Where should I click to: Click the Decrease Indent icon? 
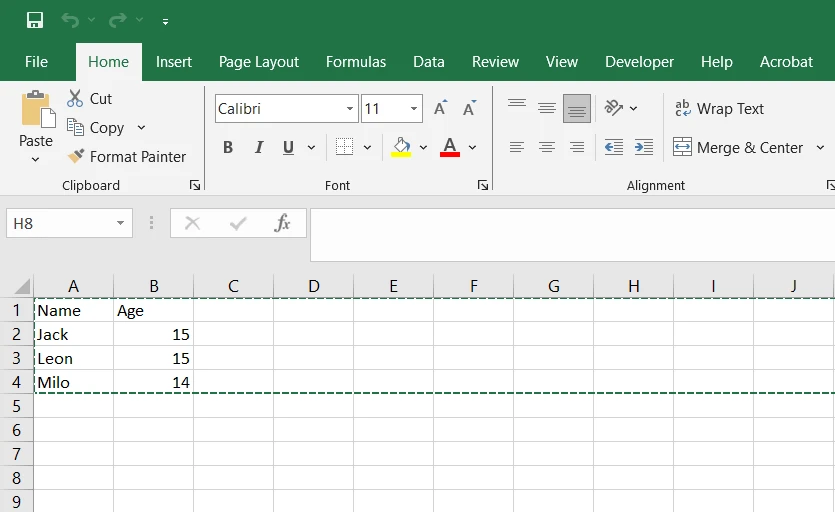click(x=614, y=147)
